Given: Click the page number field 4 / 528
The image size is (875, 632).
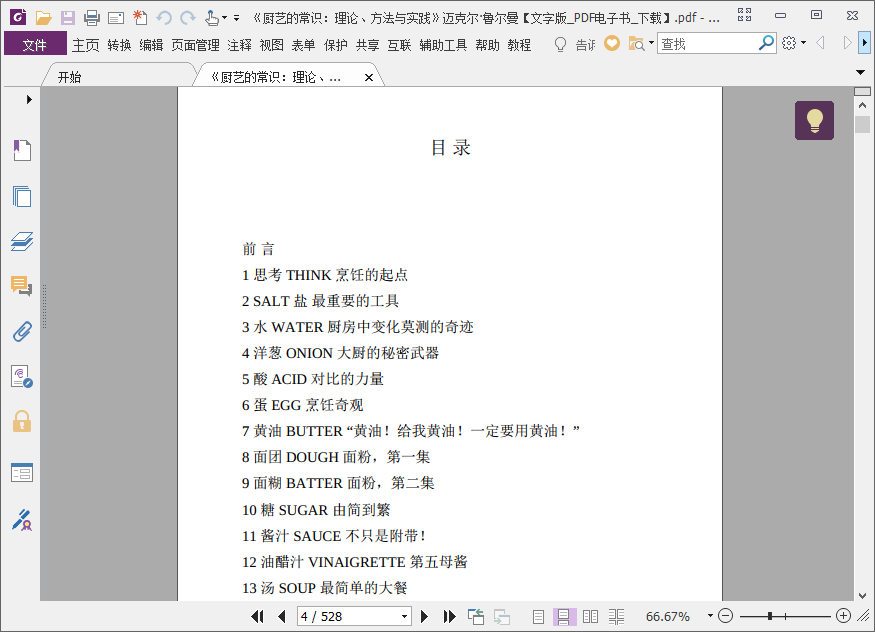Looking at the screenshot, I should pyautogui.click(x=349, y=616).
